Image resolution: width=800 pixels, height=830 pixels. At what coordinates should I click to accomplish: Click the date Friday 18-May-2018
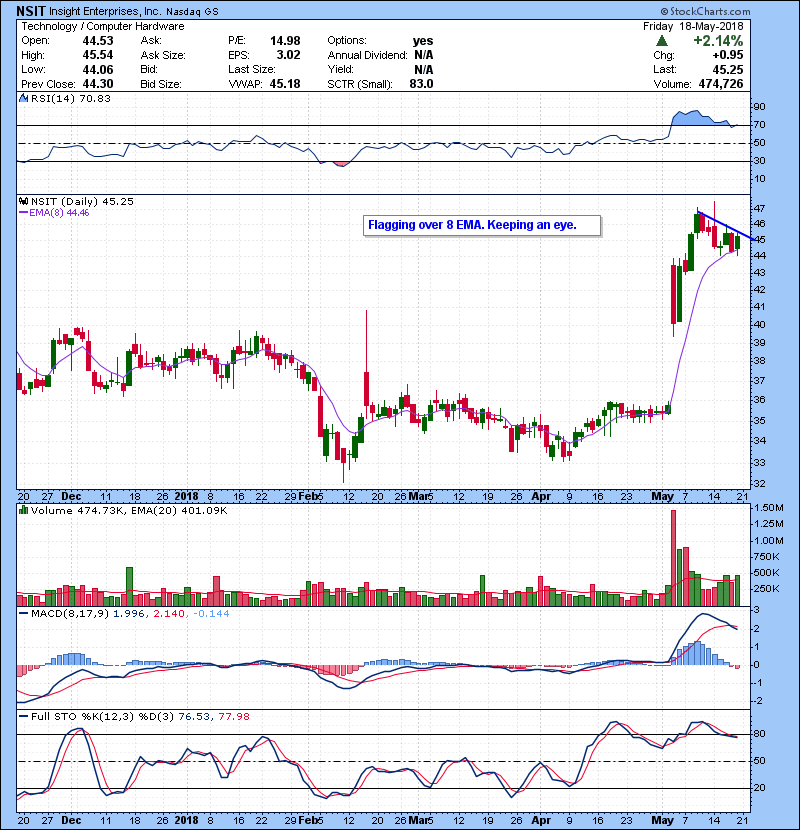pos(693,26)
